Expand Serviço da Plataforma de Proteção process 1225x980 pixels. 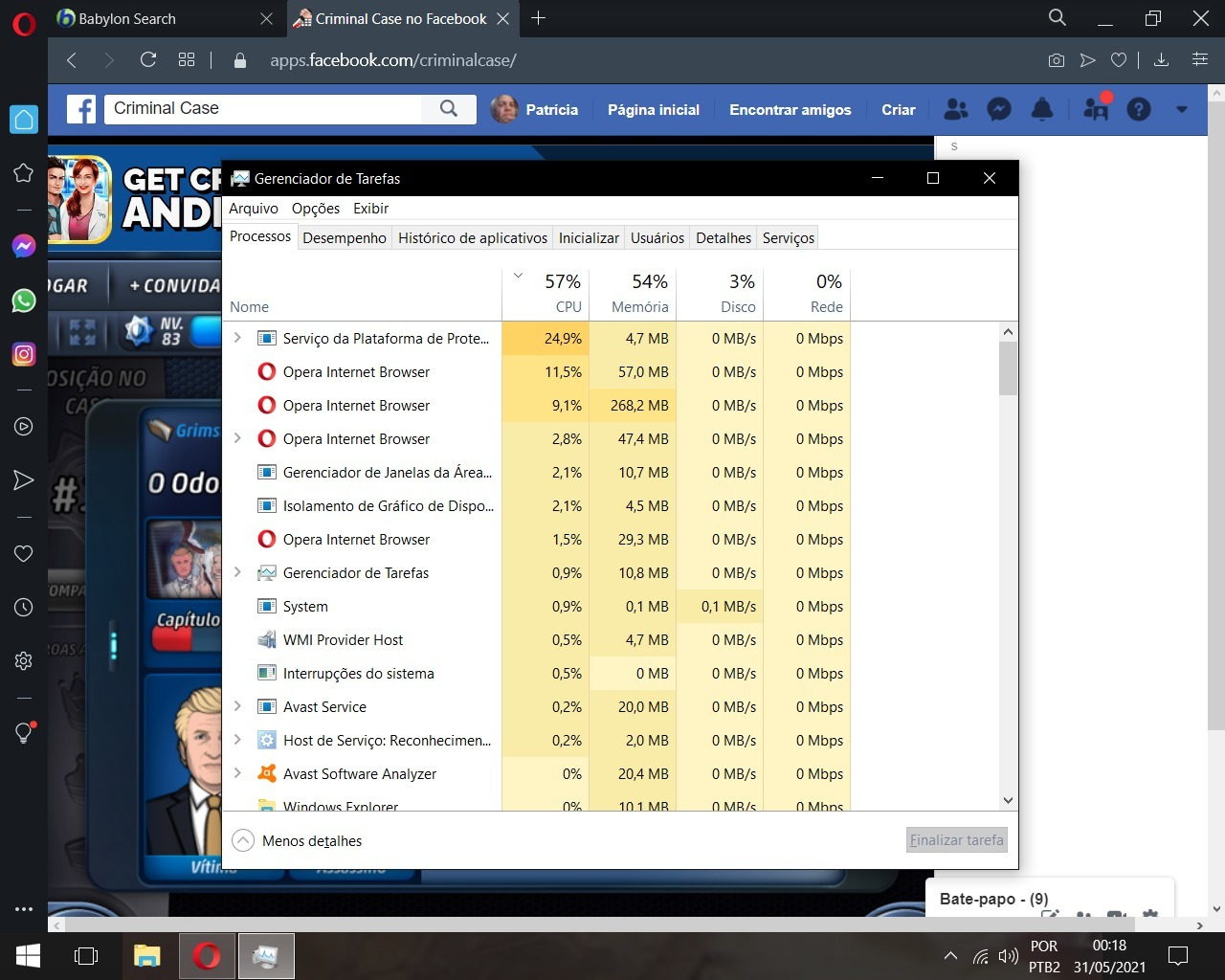pyautogui.click(x=238, y=338)
